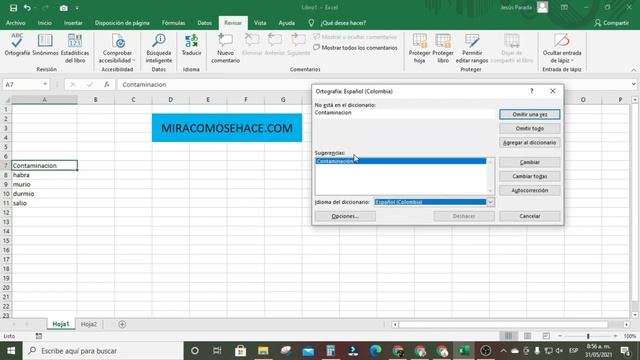Click the Cambiar button
640x360 pixels.
pyautogui.click(x=530, y=162)
